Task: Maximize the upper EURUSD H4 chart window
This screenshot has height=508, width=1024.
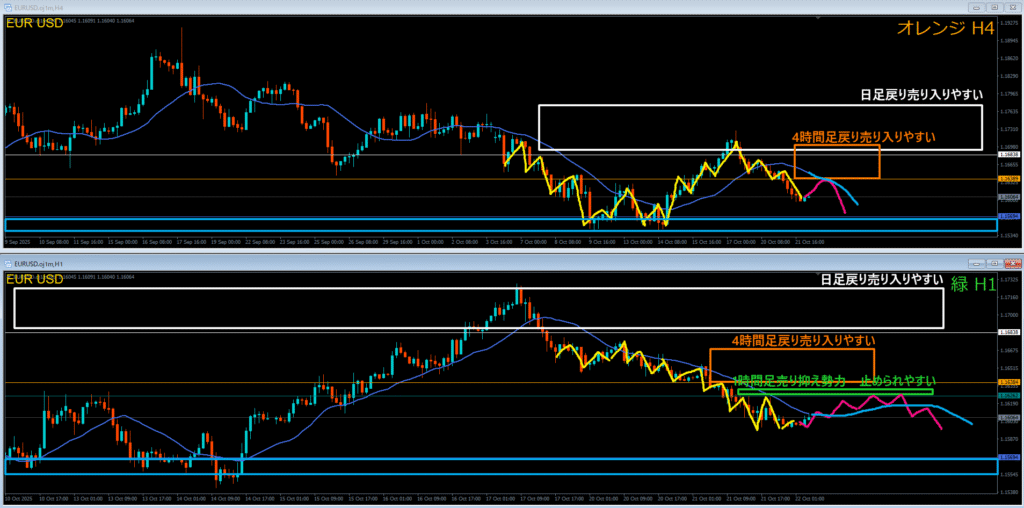Action: (x=995, y=6)
